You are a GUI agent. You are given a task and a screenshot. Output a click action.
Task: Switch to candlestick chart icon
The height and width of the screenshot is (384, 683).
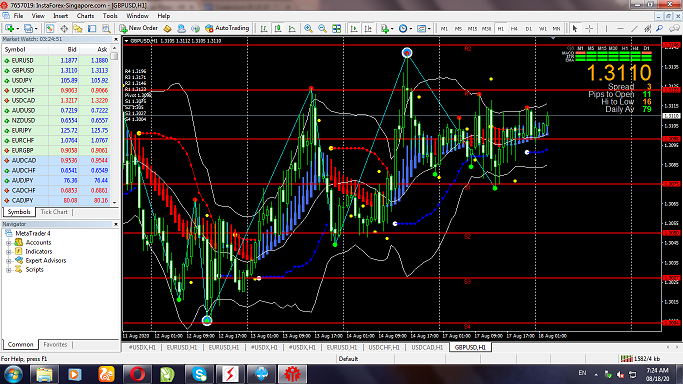tap(278, 28)
